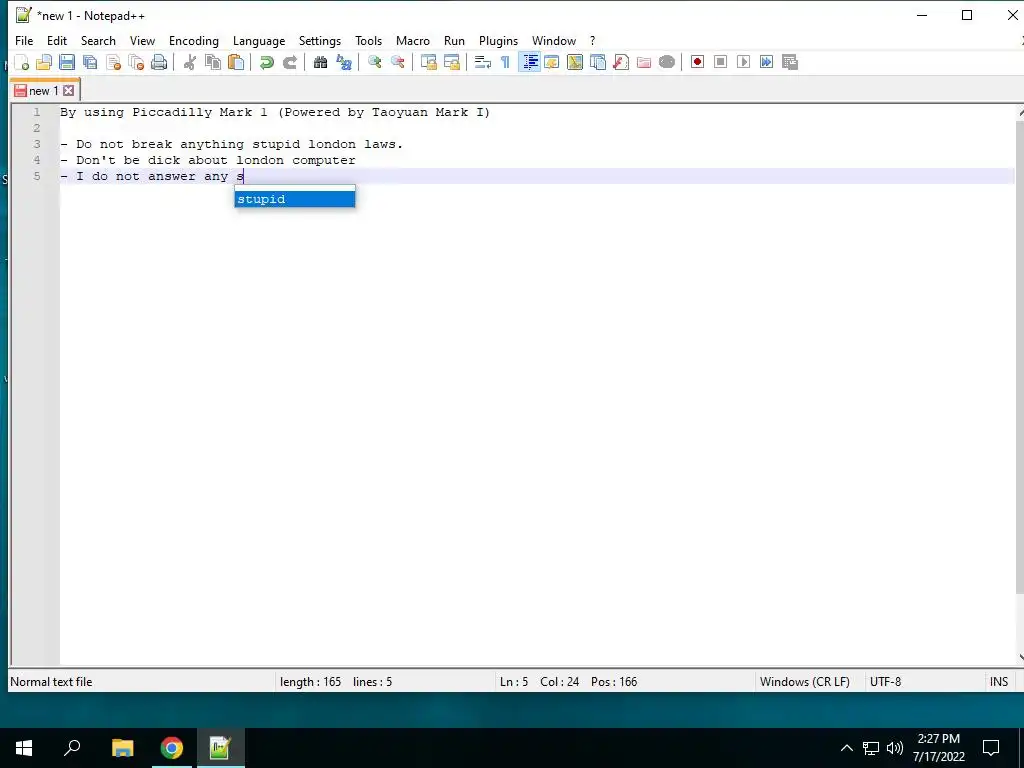Click the 'Windows (CR LF)' status bar entry
Screen dimensions: 1024x768
pos(805,682)
